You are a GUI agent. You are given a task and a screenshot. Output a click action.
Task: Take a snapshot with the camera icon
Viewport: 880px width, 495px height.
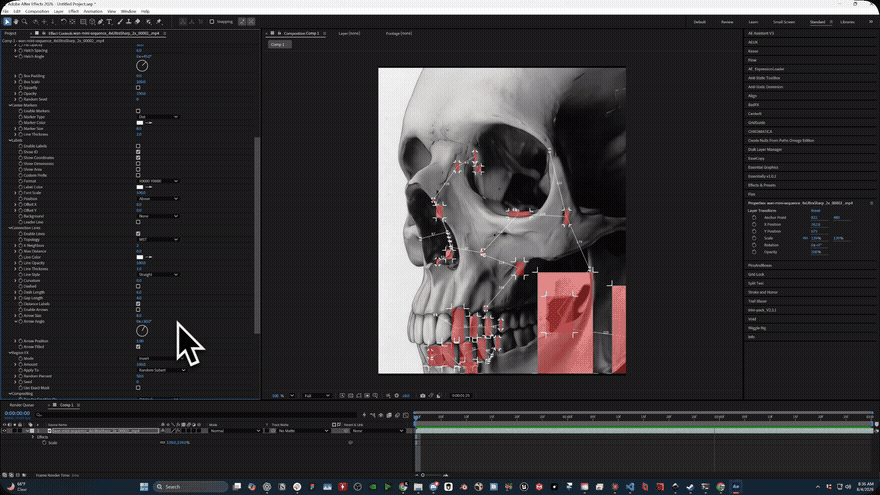[423, 396]
